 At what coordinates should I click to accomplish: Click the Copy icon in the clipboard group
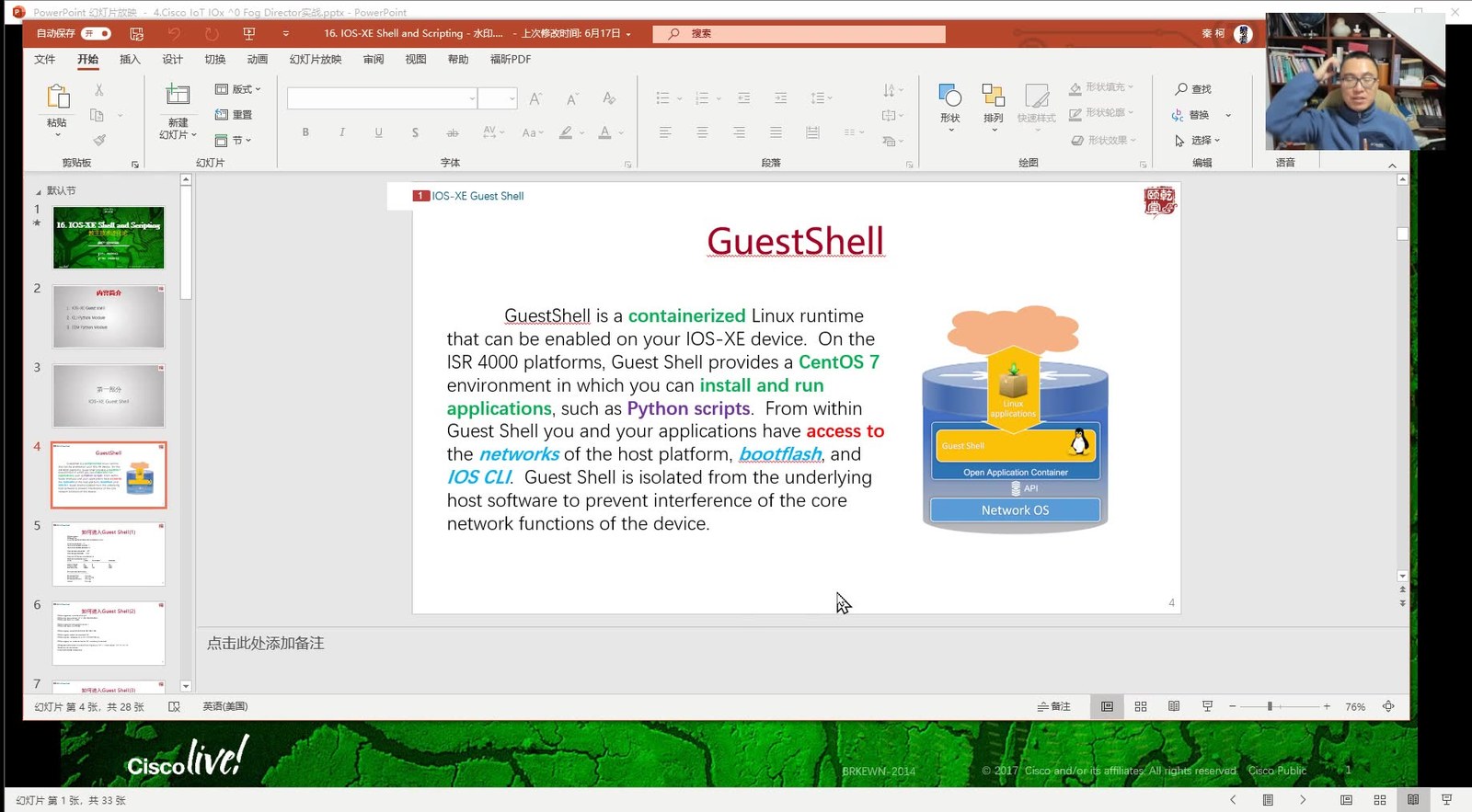[97, 115]
